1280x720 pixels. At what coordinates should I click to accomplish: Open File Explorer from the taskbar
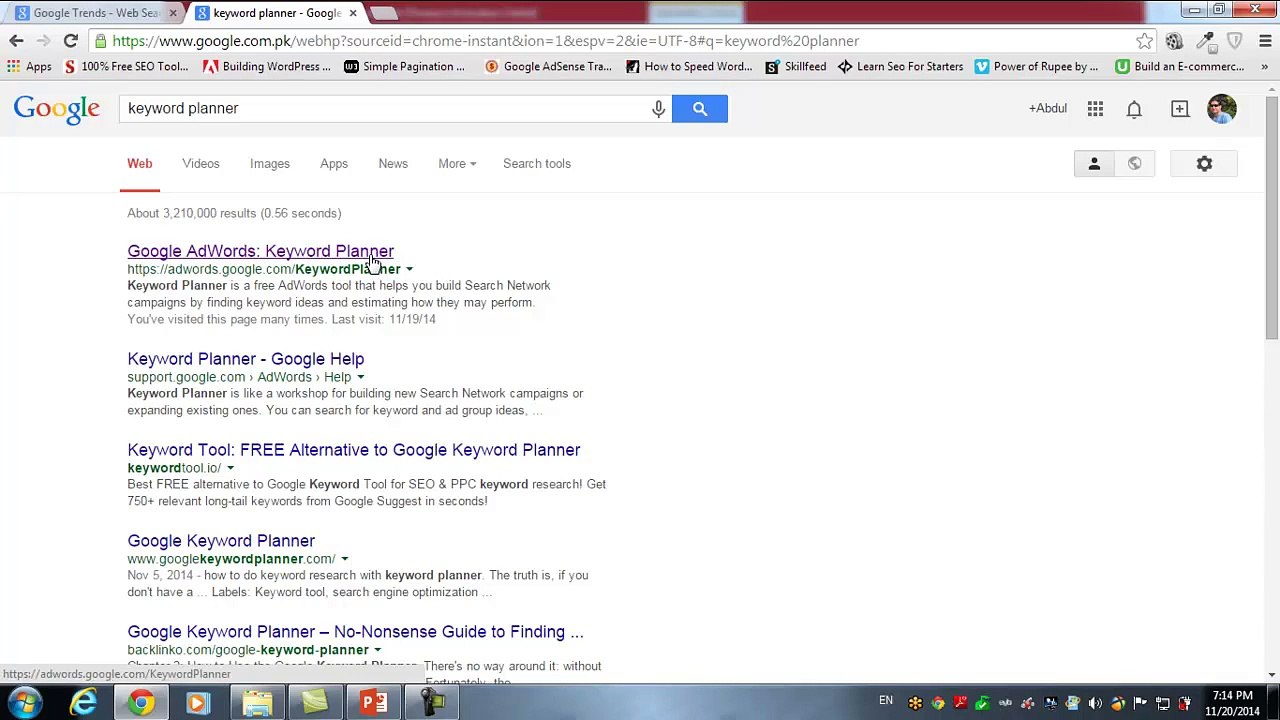(x=257, y=703)
